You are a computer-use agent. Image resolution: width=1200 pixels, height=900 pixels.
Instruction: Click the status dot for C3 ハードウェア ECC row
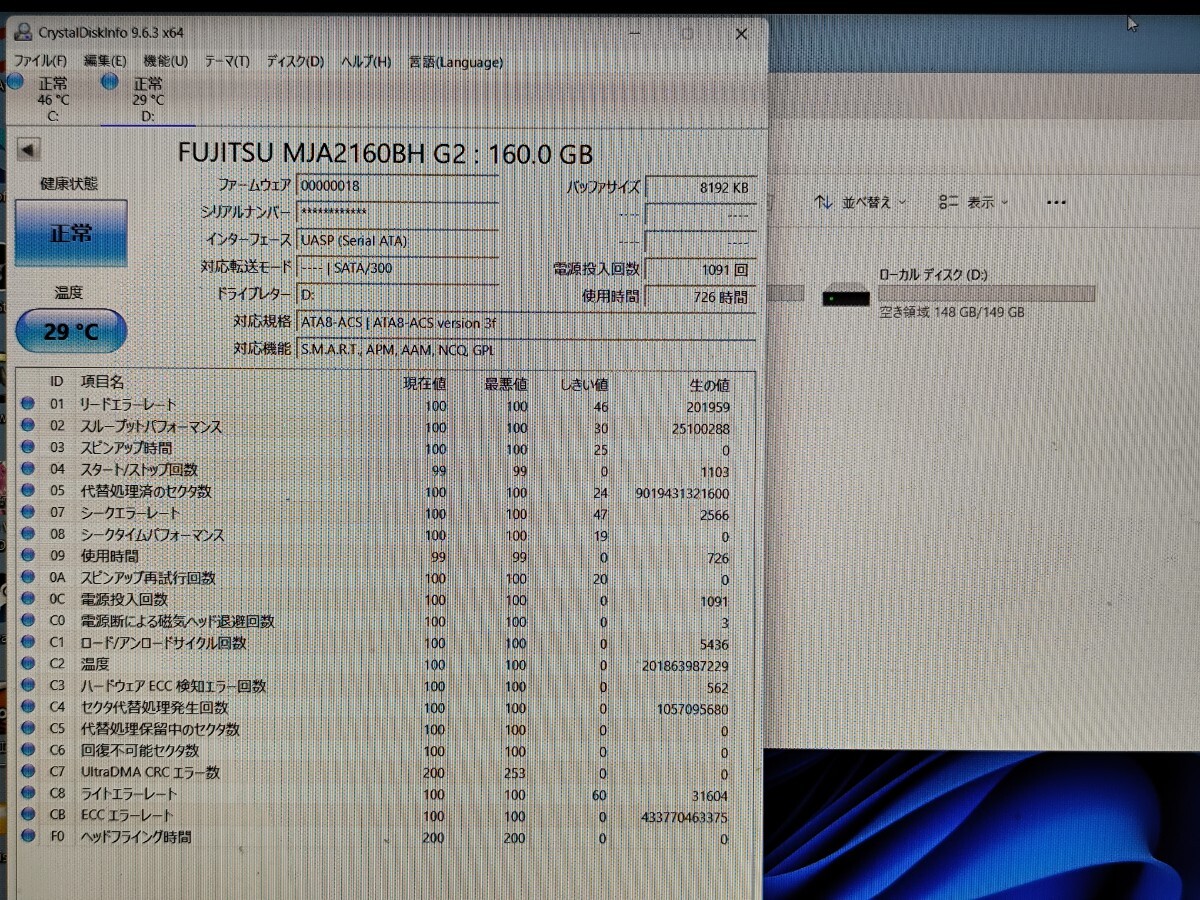click(x=28, y=686)
